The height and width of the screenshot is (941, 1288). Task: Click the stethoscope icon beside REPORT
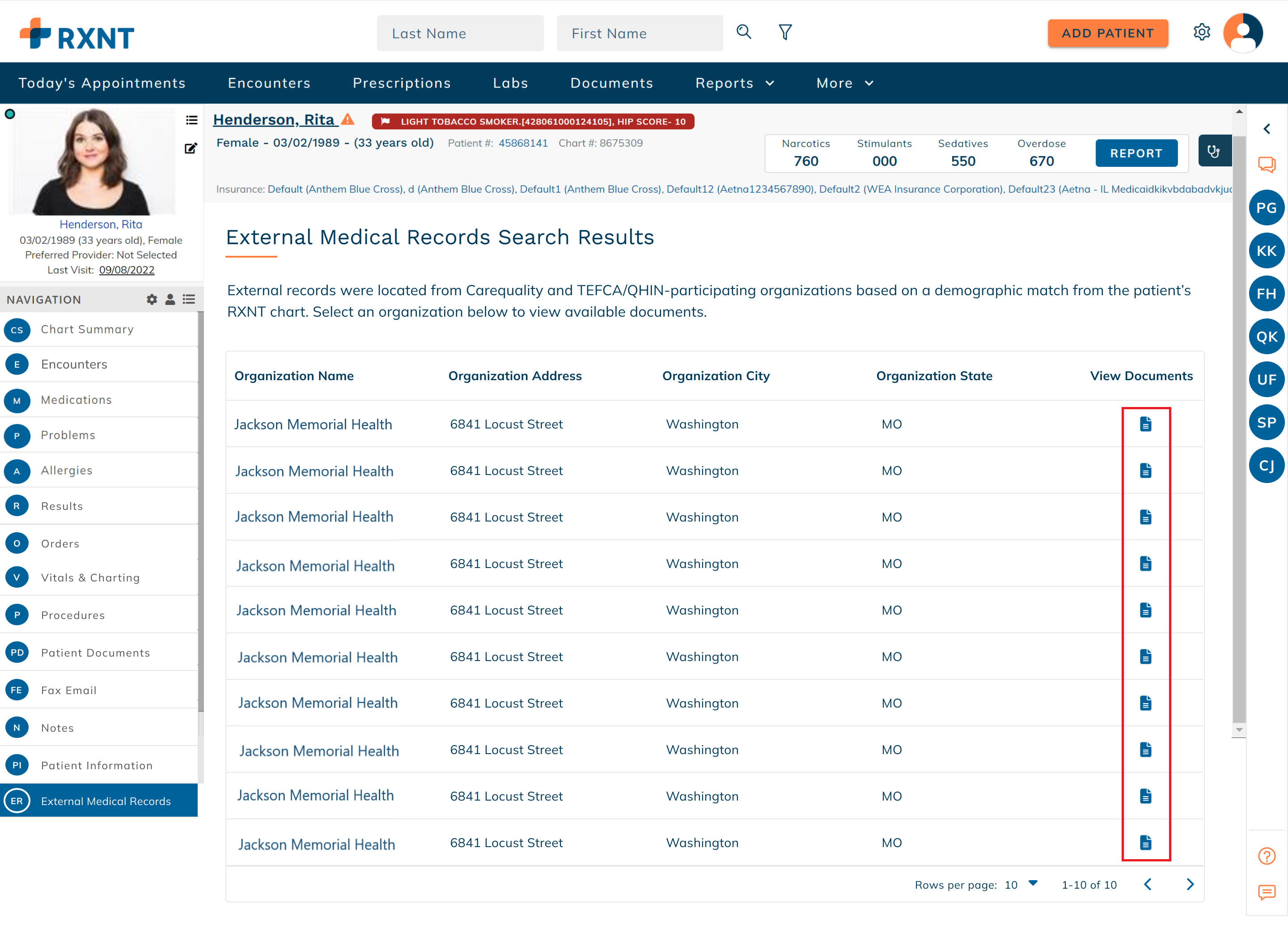pyautogui.click(x=1213, y=152)
